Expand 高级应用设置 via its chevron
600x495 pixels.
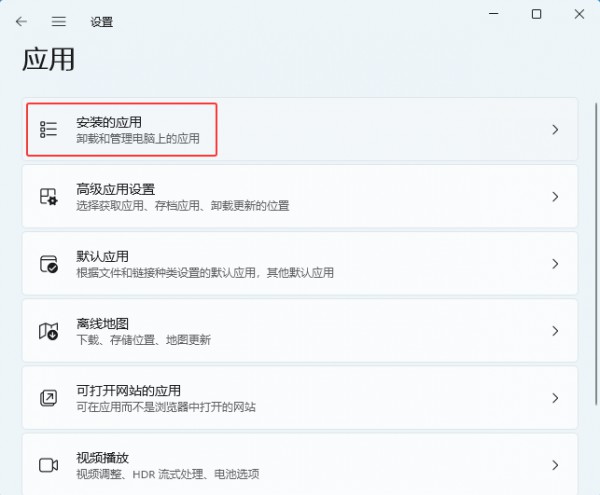[555, 197]
